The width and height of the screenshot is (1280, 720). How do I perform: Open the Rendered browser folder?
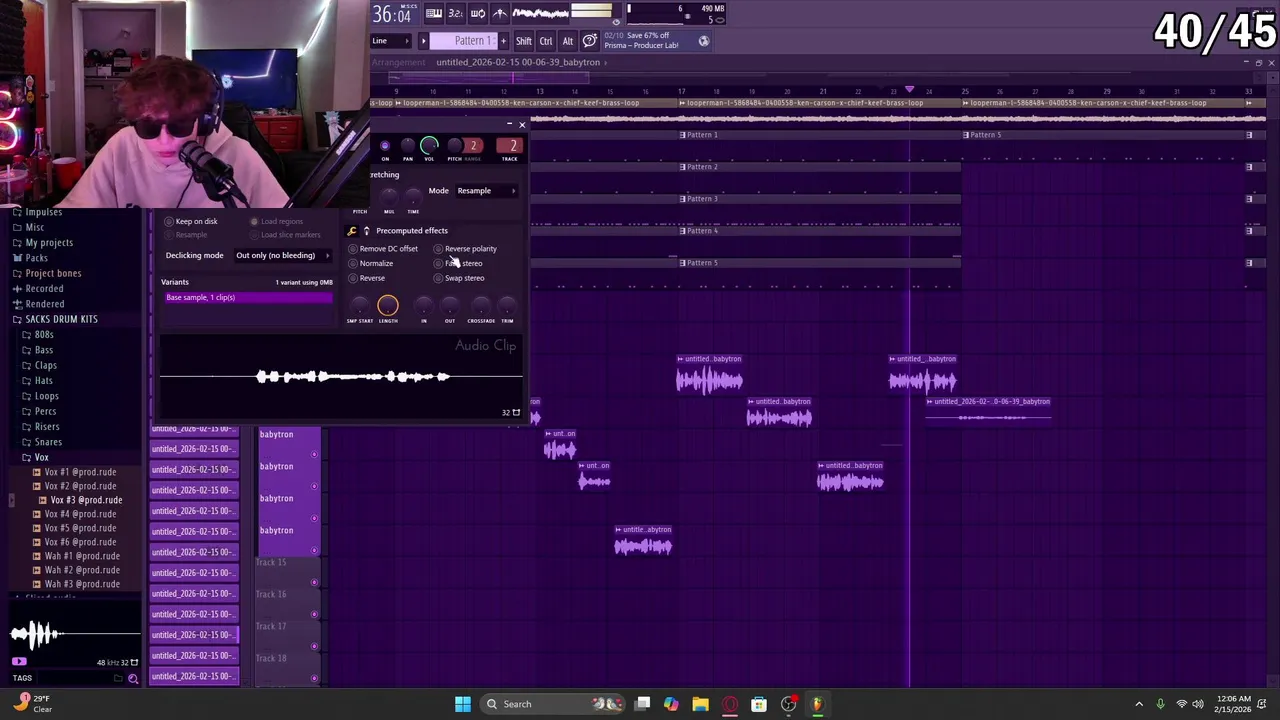coord(45,304)
